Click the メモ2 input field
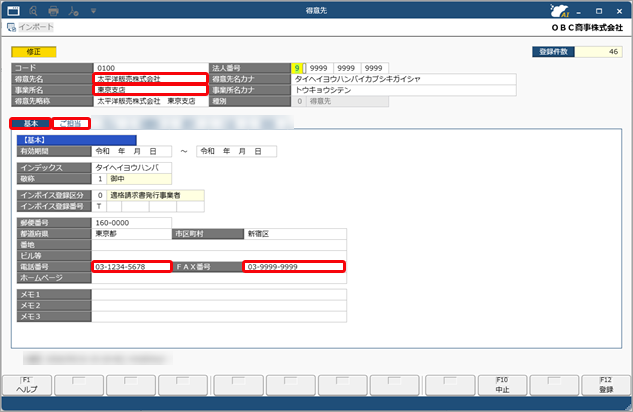 (219, 305)
